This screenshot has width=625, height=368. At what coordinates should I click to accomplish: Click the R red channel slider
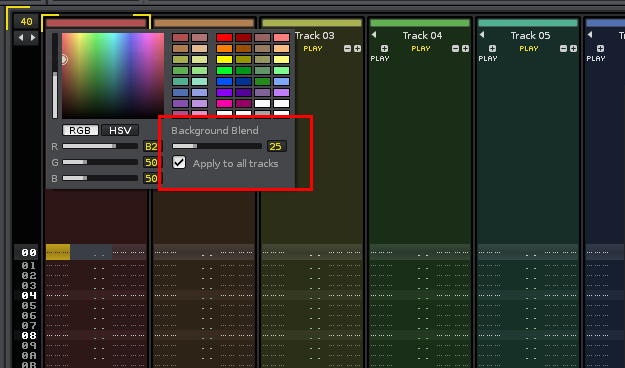click(100, 146)
